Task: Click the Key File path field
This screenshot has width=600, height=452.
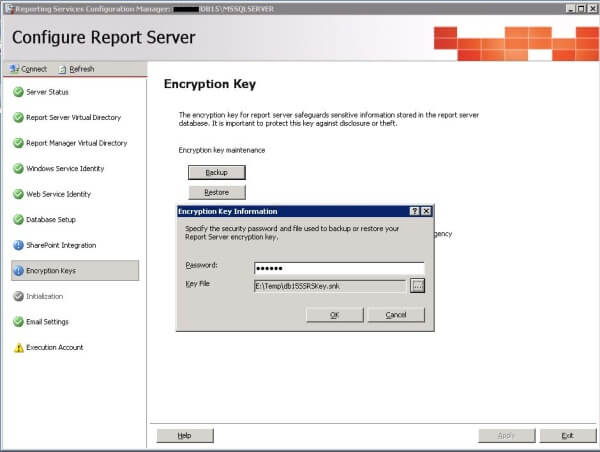Action: click(330, 286)
